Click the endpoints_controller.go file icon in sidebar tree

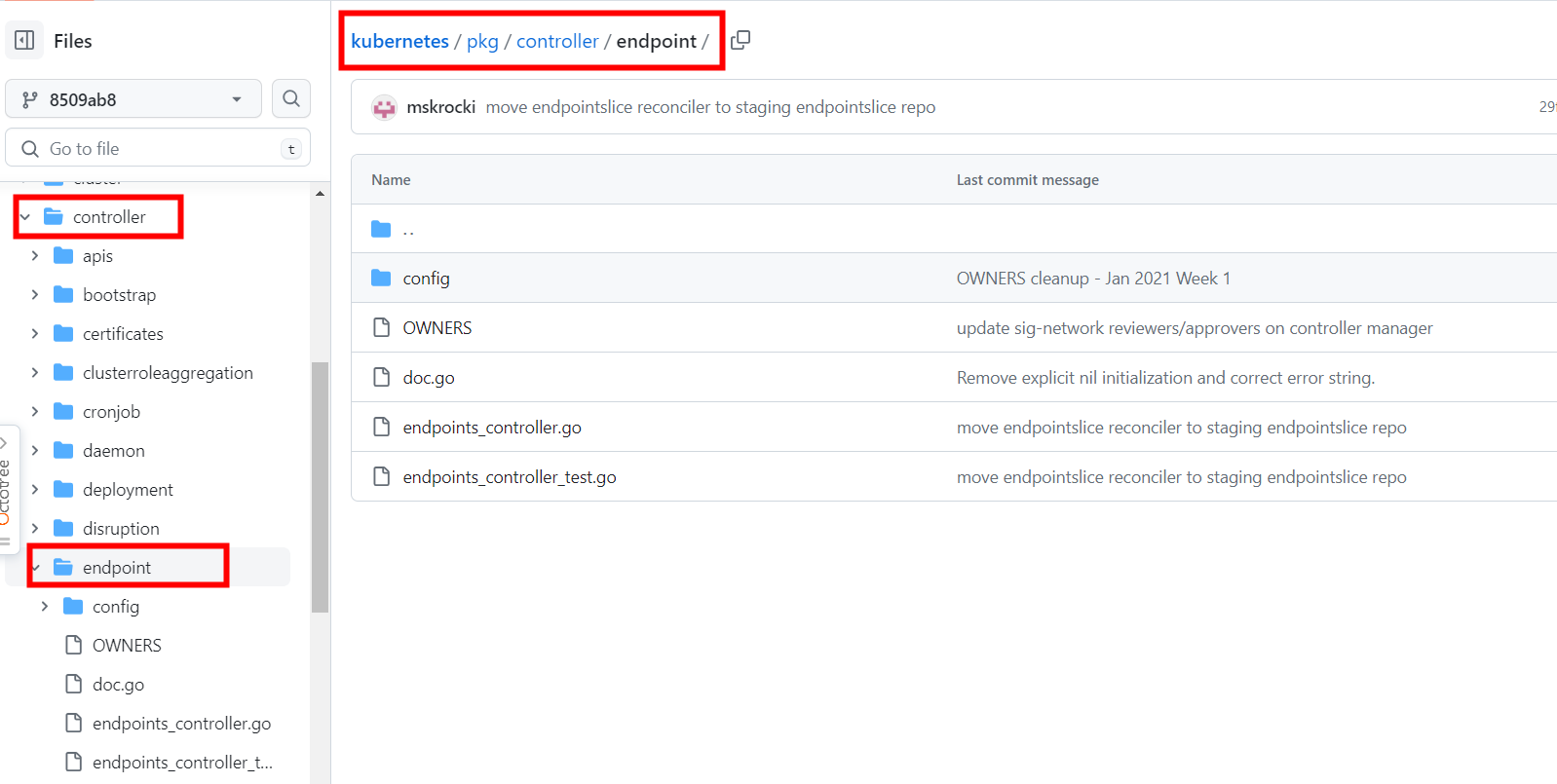(73, 723)
